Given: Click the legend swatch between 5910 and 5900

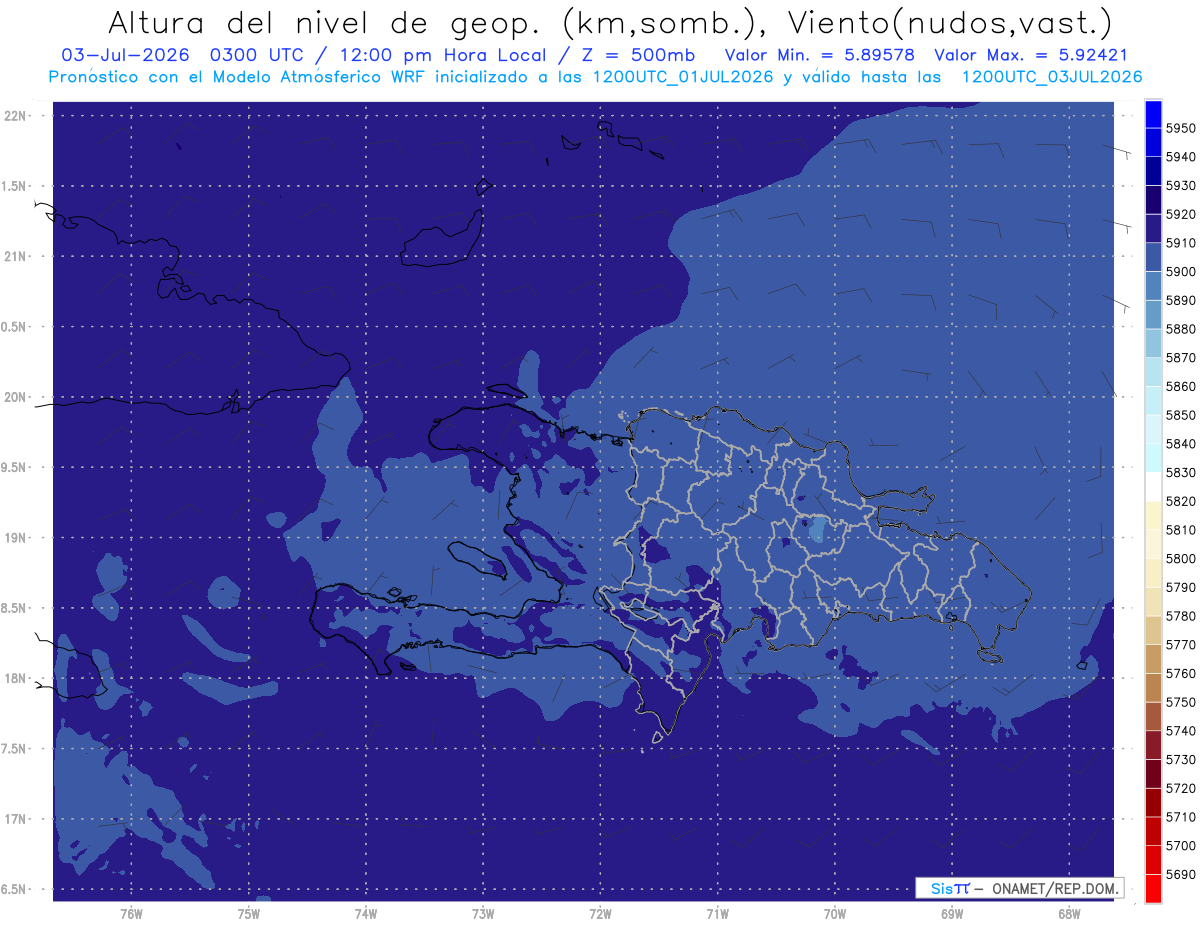Looking at the screenshot, I should click(1153, 258).
